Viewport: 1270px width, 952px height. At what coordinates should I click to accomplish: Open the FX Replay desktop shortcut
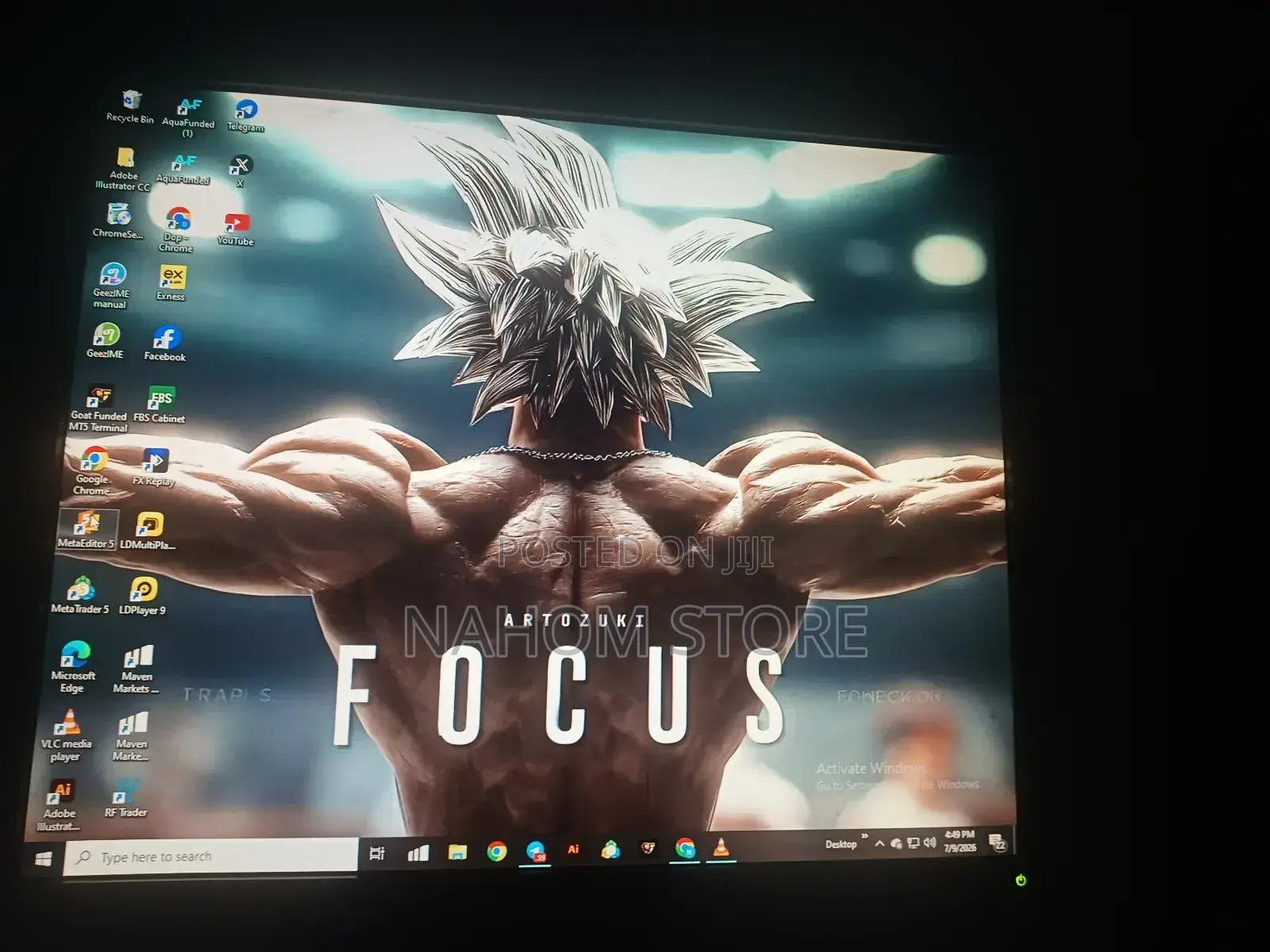point(154,467)
